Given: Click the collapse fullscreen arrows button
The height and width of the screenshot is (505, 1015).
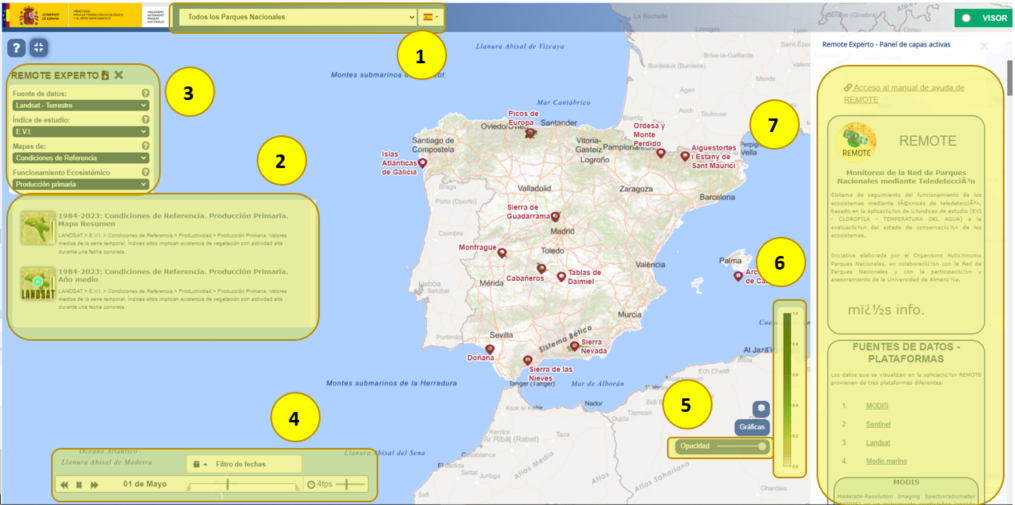Looking at the screenshot, I should (x=39, y=47).
